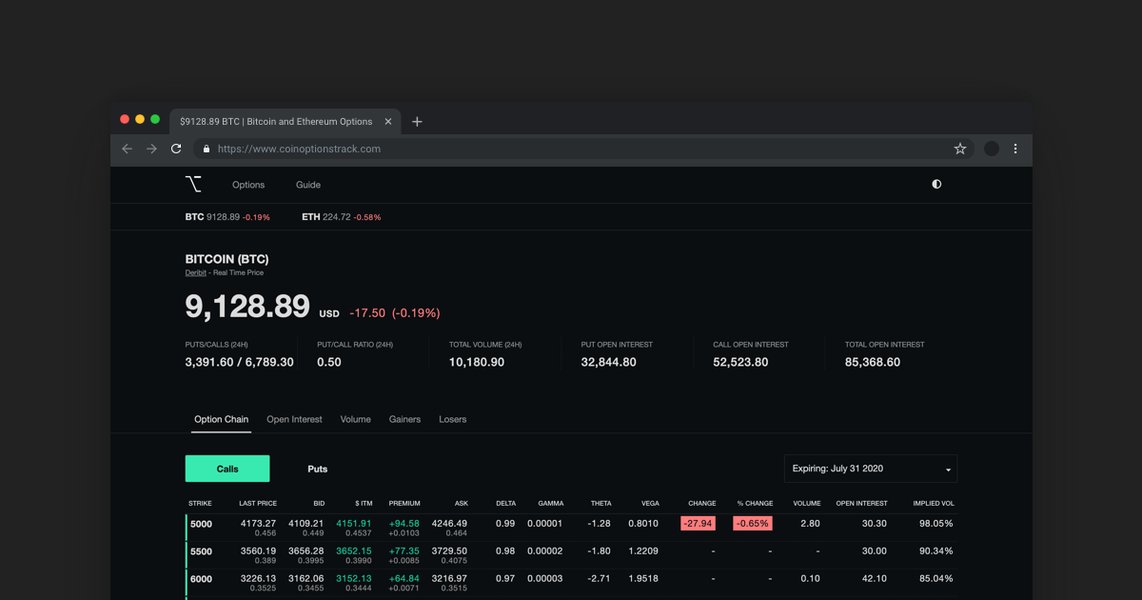Select the BTC 9128.89 ticker
Image resolution: width=1142 pixels, height=600 pixels.
(x=227, y=217)
